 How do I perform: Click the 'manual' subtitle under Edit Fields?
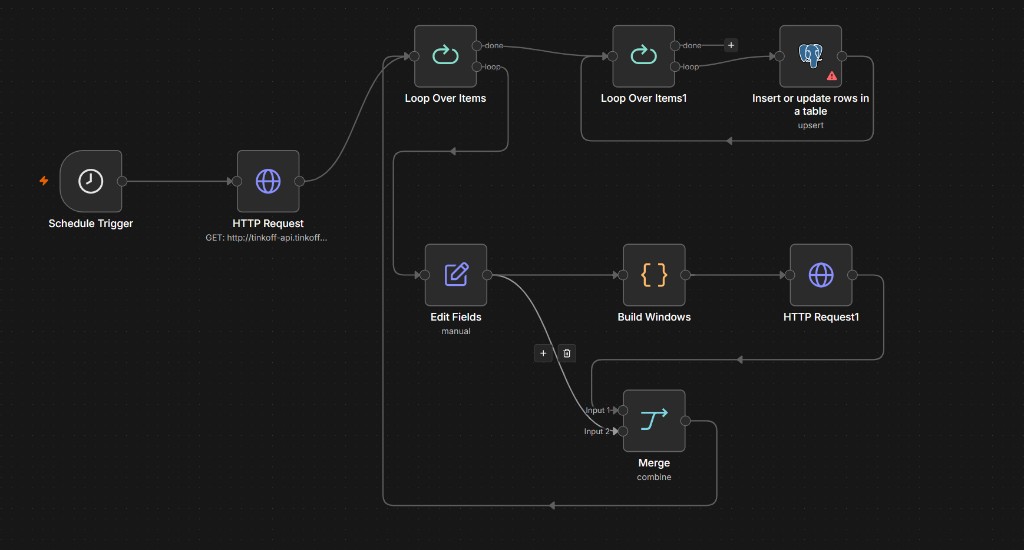456,331
